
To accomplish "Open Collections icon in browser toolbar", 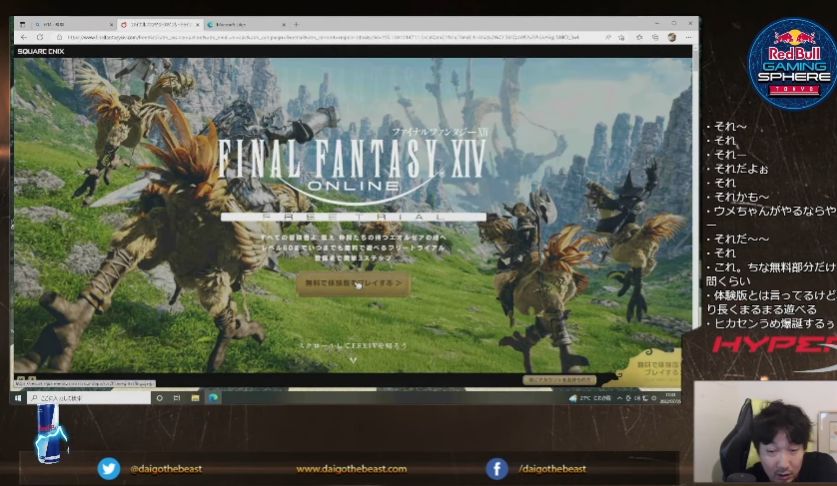I will (x=656, y=37).
